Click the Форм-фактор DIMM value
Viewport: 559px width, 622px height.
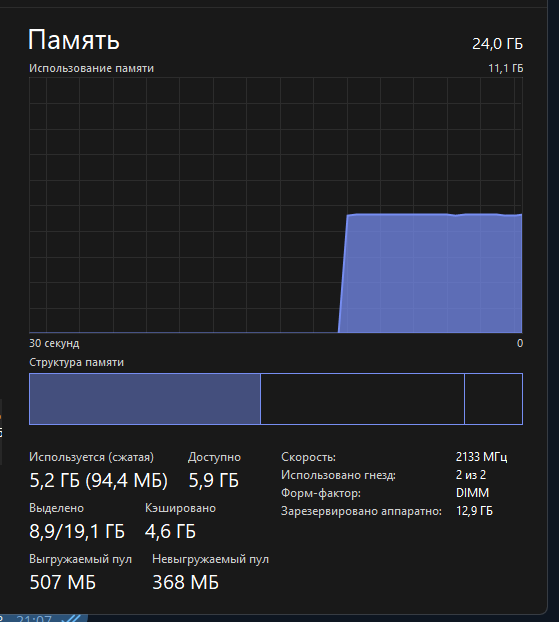(472, 493)
